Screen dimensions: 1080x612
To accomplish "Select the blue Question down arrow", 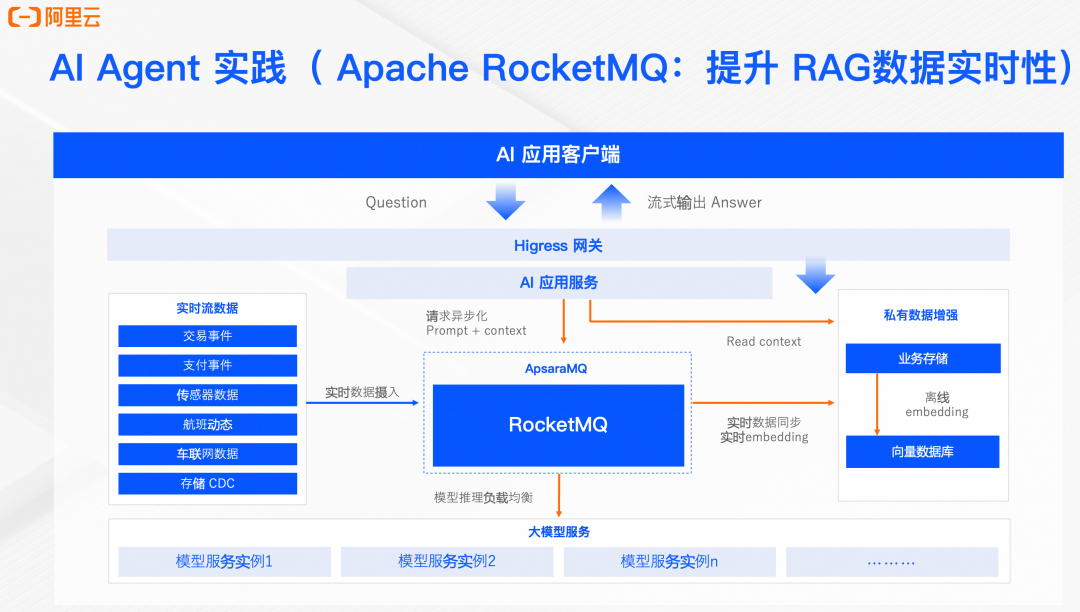I will [505, 201].
